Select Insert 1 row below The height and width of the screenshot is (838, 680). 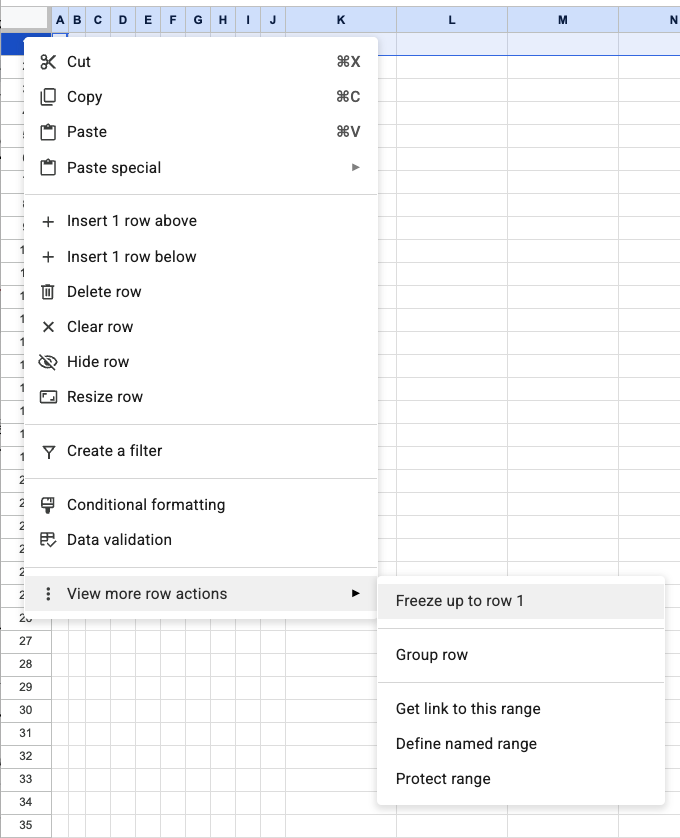(x=131, y=257)
